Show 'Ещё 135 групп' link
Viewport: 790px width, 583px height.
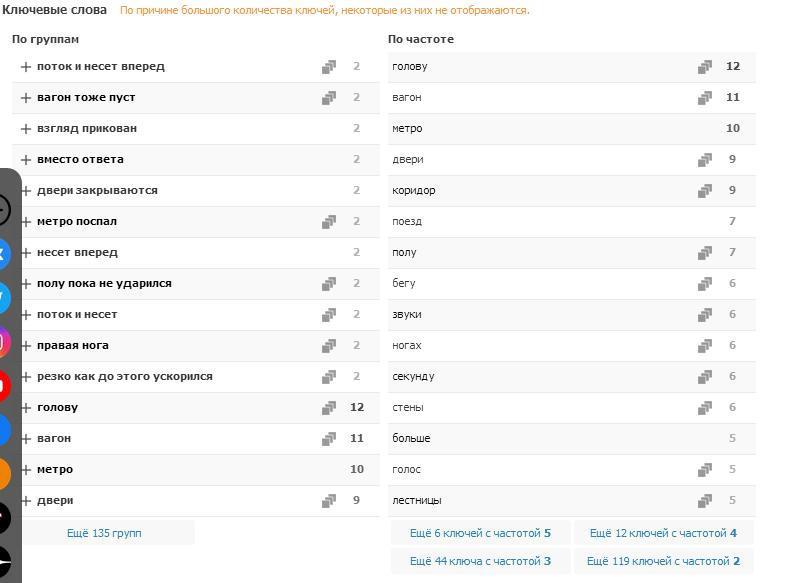point(104,533)
